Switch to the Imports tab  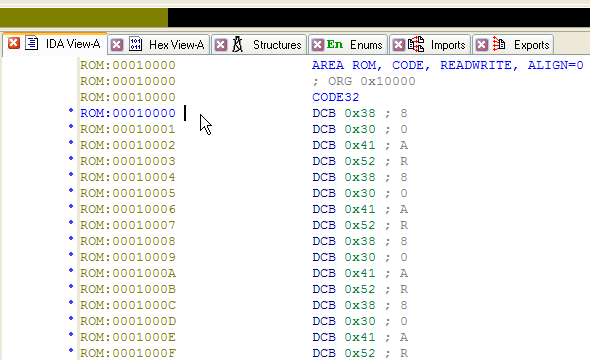(x=448, y=45)
